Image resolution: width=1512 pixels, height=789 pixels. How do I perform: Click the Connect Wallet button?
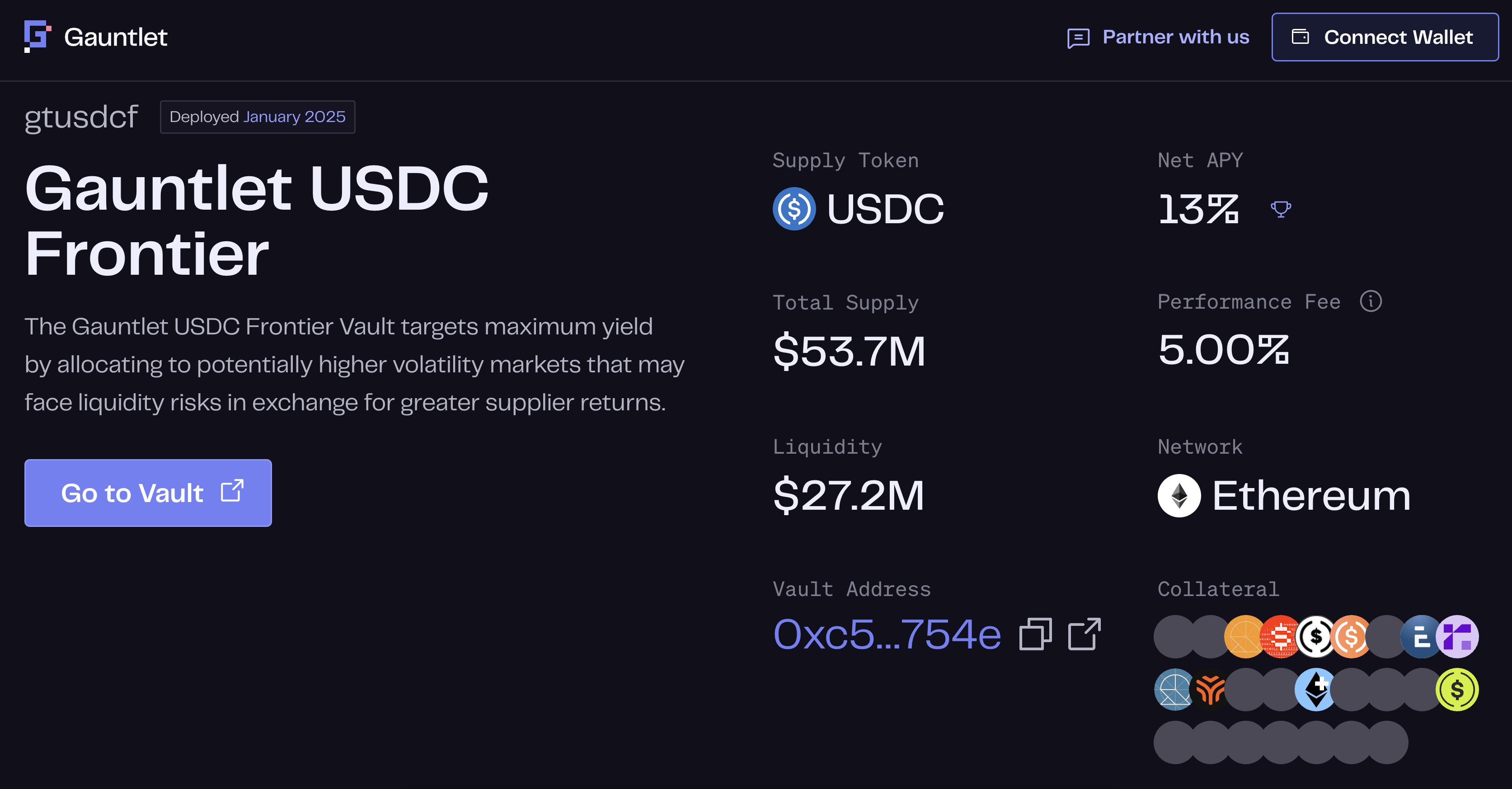(x=1384, y=37)
